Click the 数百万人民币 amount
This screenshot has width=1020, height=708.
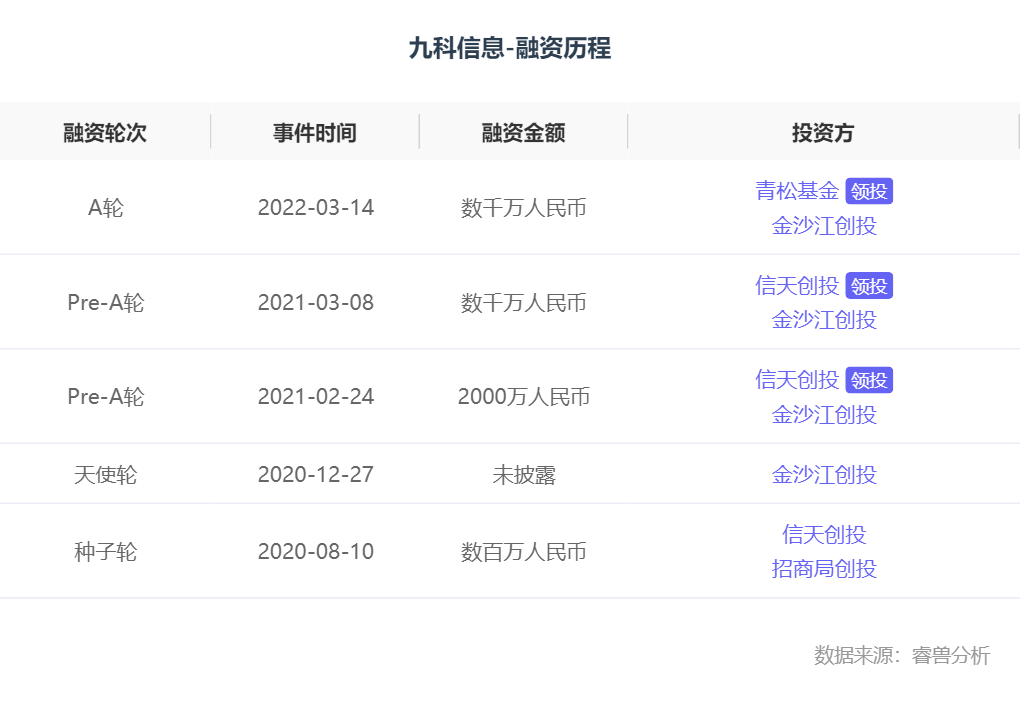coord(524,552)
